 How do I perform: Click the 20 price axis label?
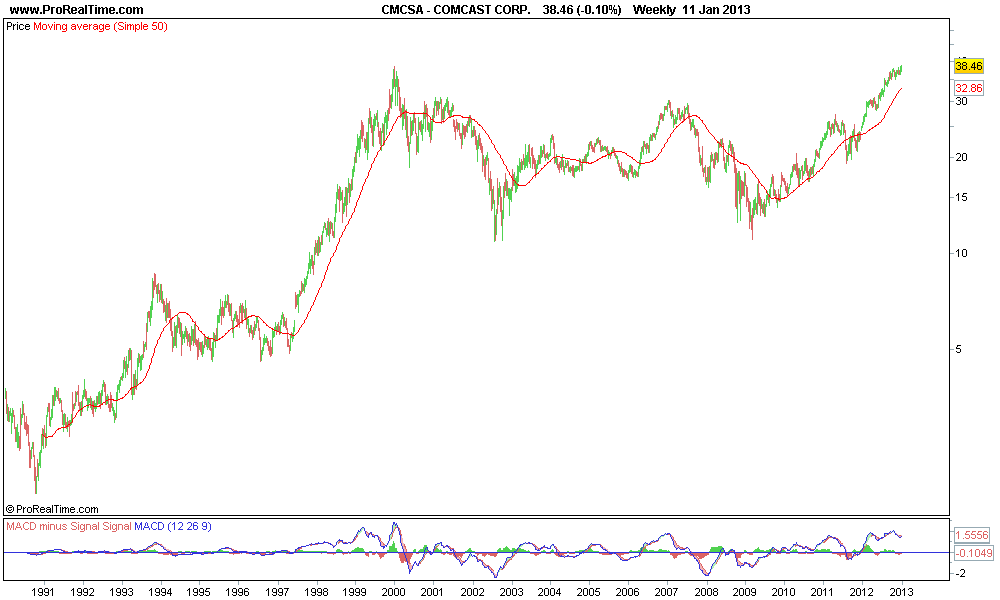click(x=961, y=157)
